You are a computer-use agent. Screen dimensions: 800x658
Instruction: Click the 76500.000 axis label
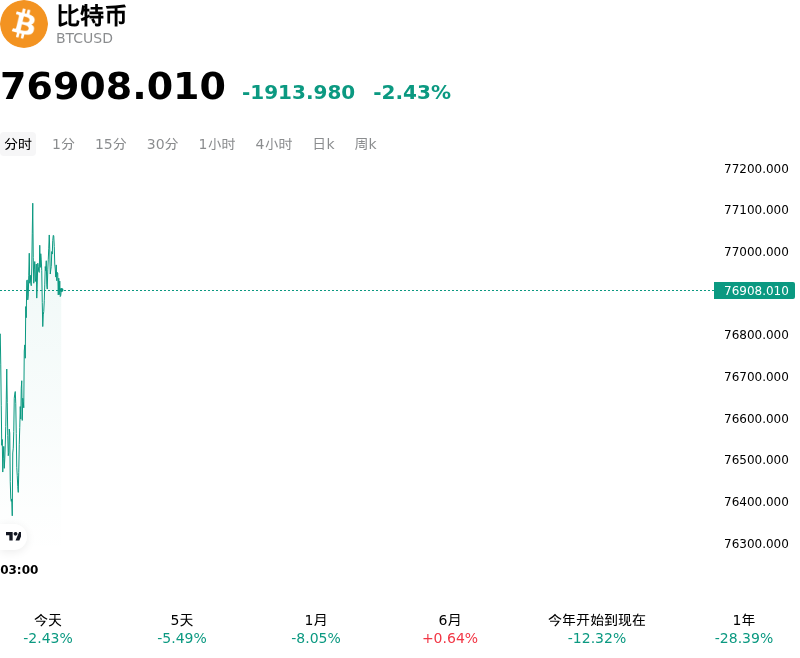pos(756,460)
